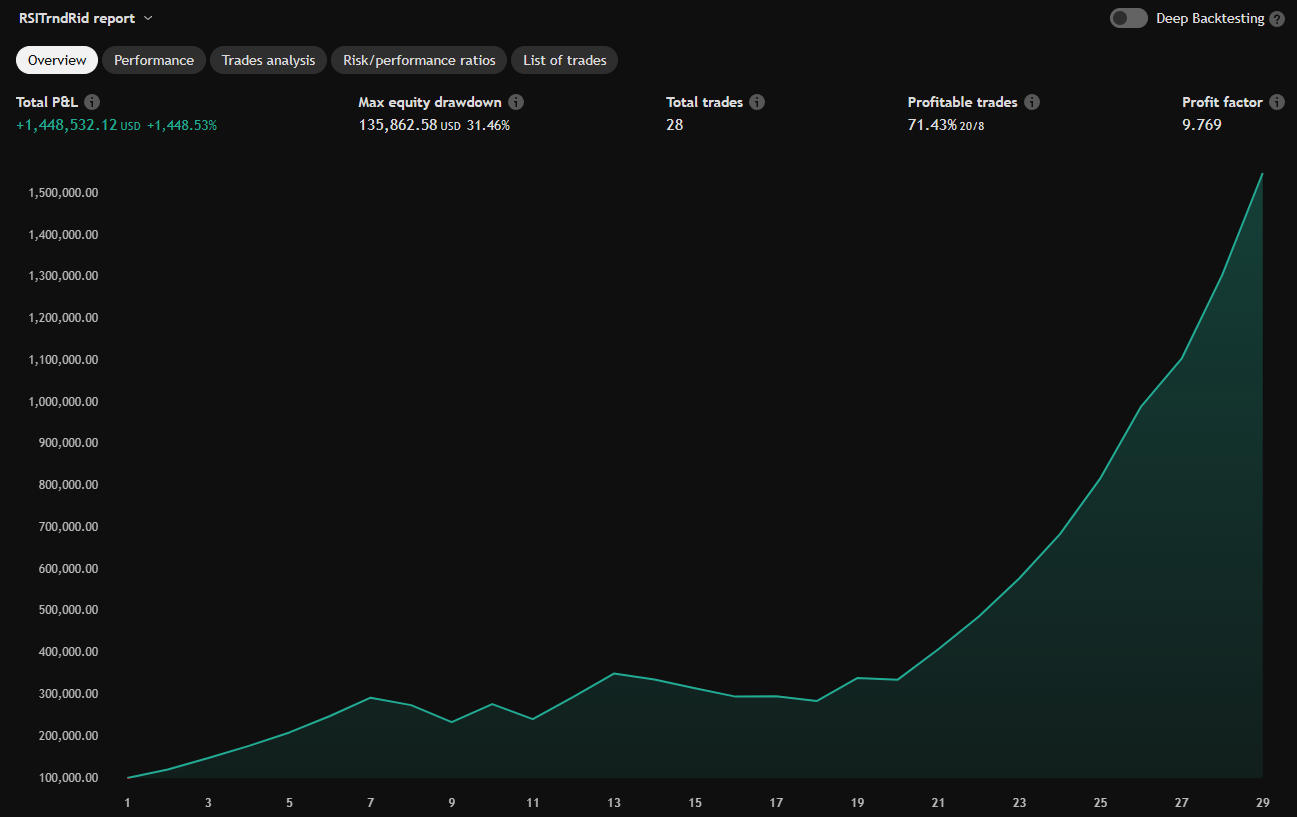Click the RSITrndRid report title

click(x=77, y=18)
